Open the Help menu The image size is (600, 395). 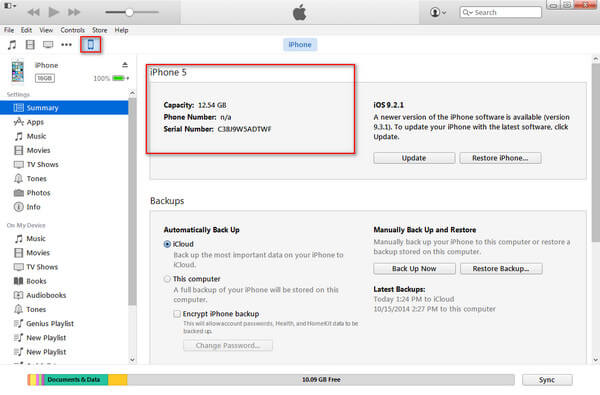(121, 30)
